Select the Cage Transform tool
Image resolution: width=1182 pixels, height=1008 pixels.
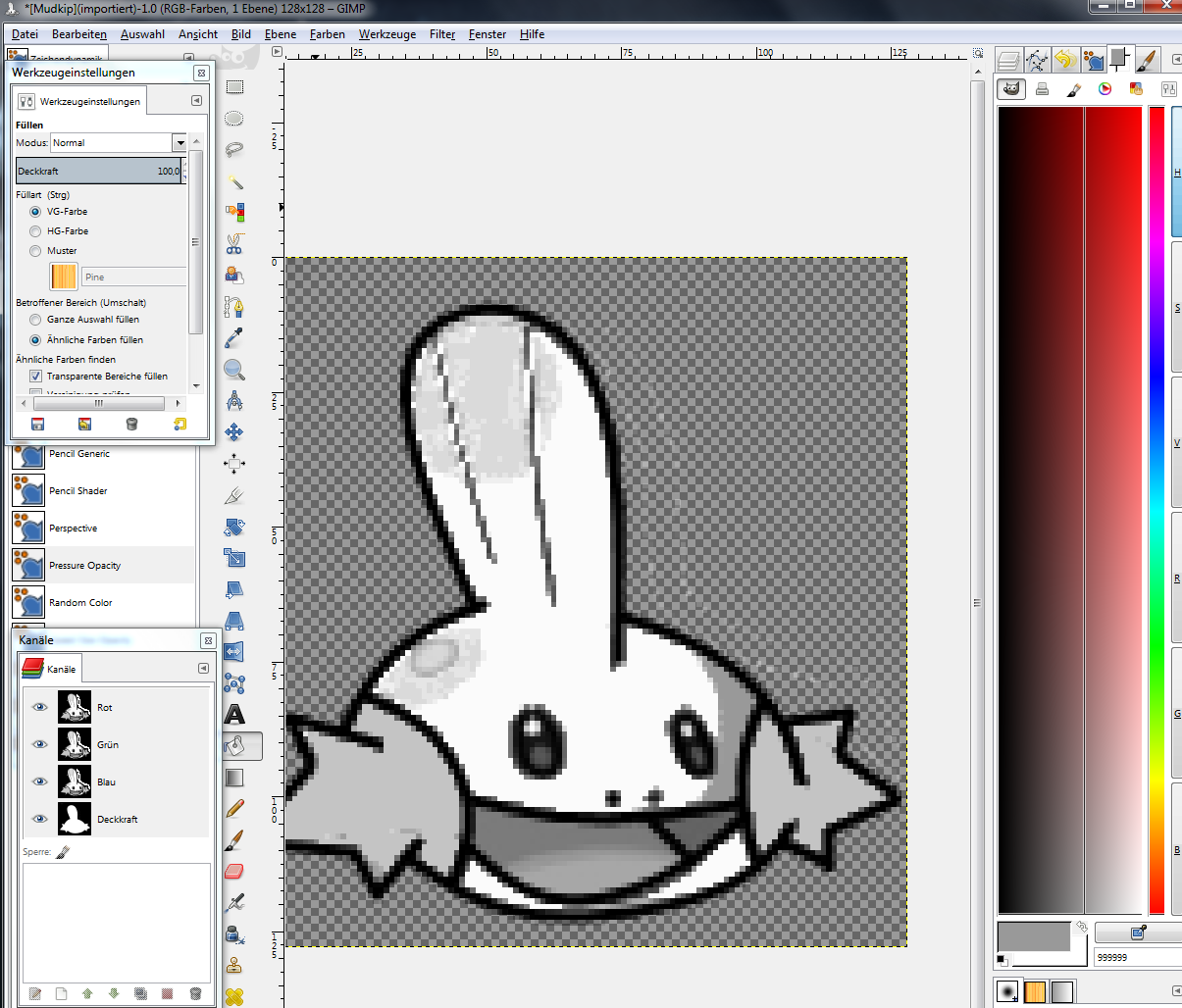click(x=234, y=683)
